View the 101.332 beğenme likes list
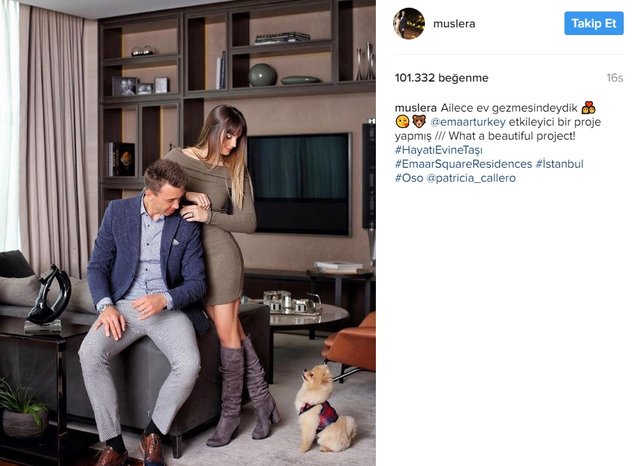The height and width of the screenshot is (466, 632). pyautogui.click(x=441, y=78)
